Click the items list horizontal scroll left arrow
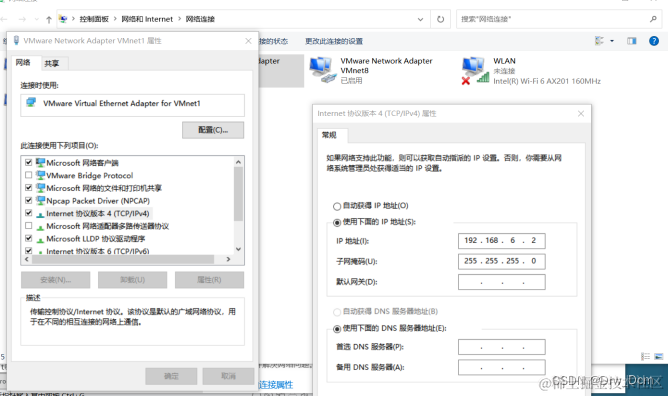This screenshot has height=396, width=669. point(27,259)
